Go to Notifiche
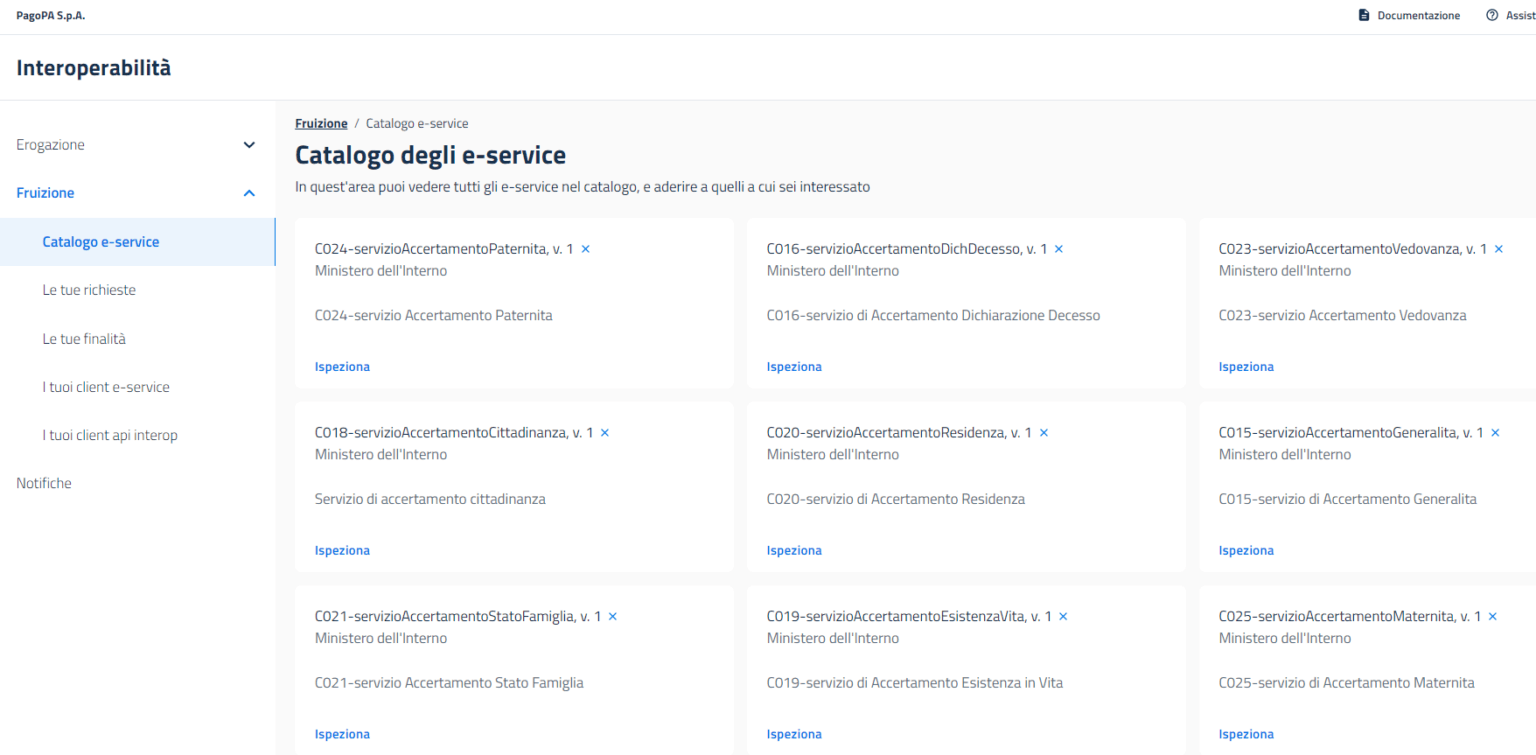 click(x=44, y=482)
